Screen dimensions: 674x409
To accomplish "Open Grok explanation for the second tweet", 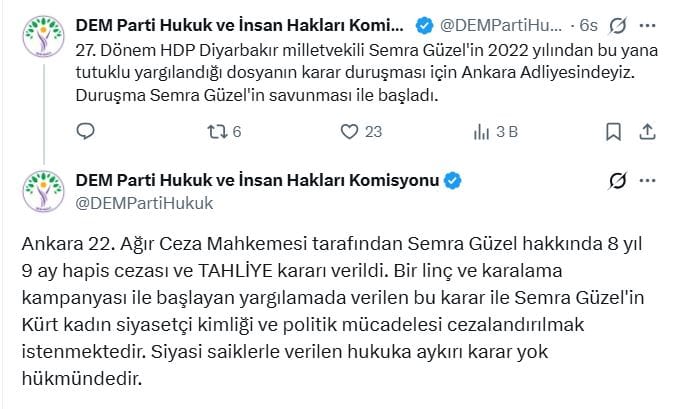I will coord(618,181).
